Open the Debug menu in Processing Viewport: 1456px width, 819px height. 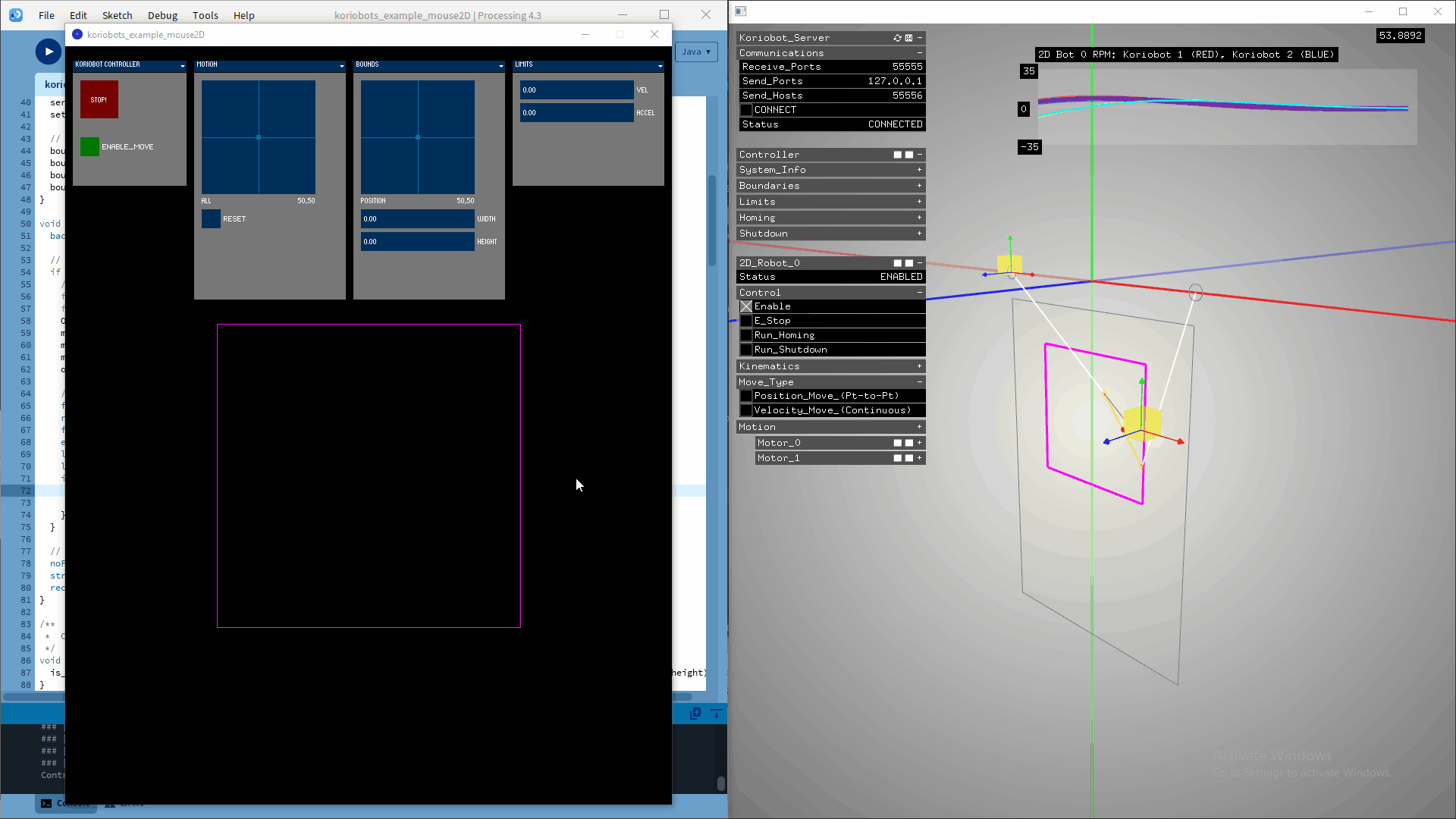tap(162, 15)
